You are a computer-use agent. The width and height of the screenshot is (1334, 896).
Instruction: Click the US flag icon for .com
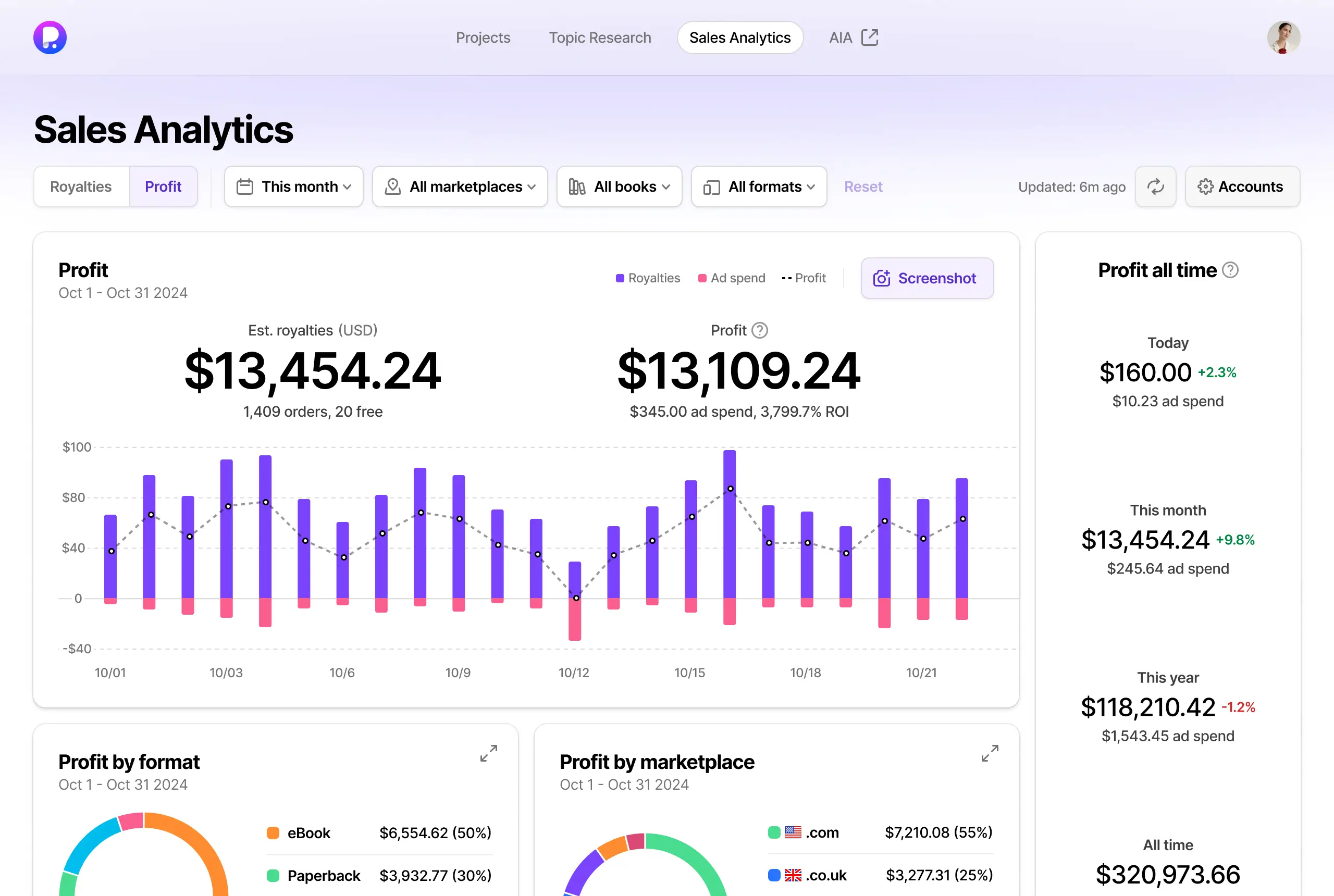[x=793, y=832]
